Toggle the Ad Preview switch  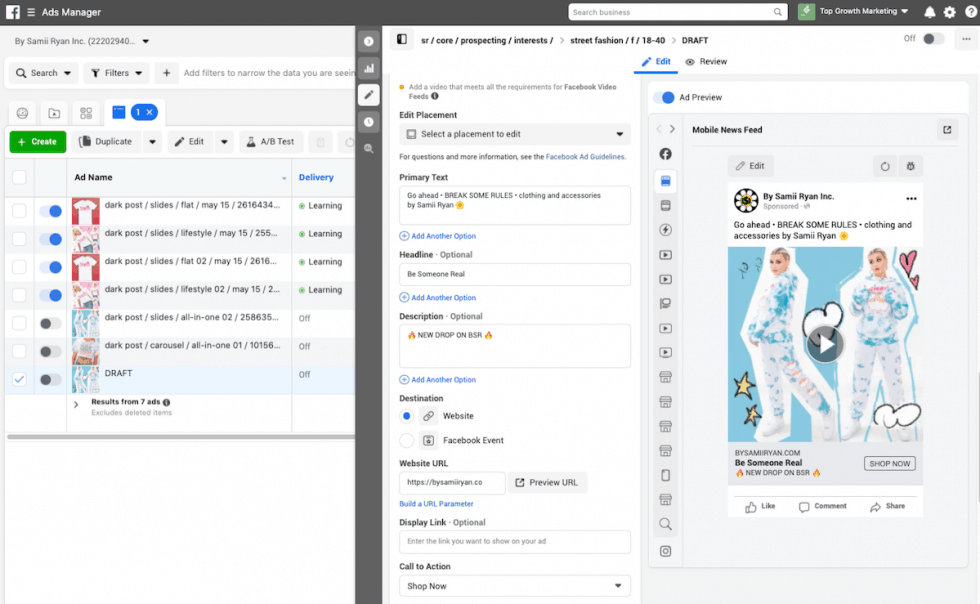pyautogui.click(x=664, y=97)
